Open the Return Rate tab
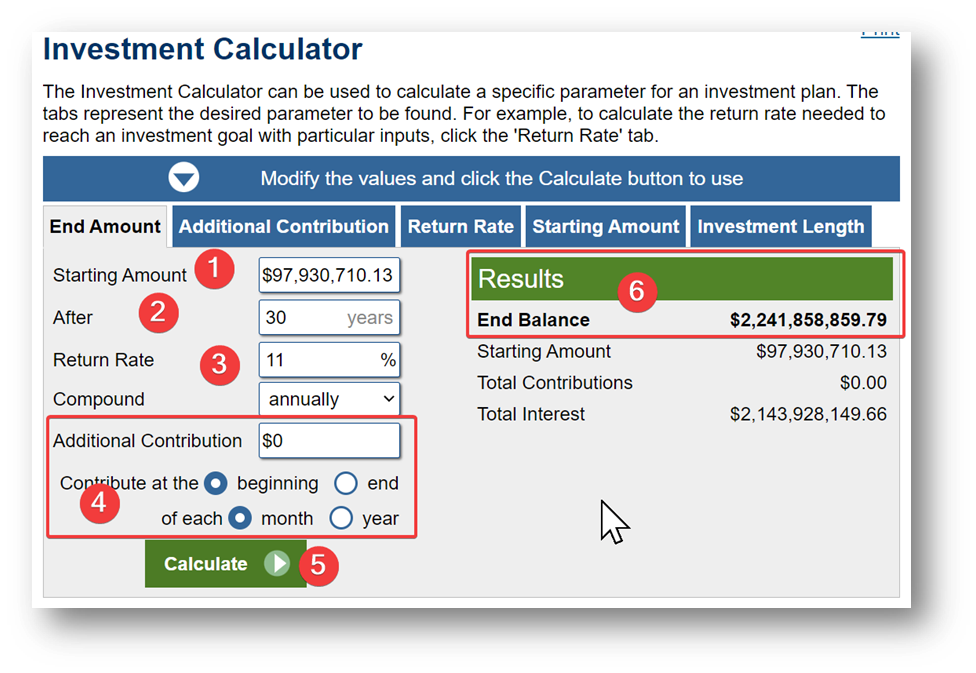This screenshot has height=673, width=976. (x=460, y=227)
